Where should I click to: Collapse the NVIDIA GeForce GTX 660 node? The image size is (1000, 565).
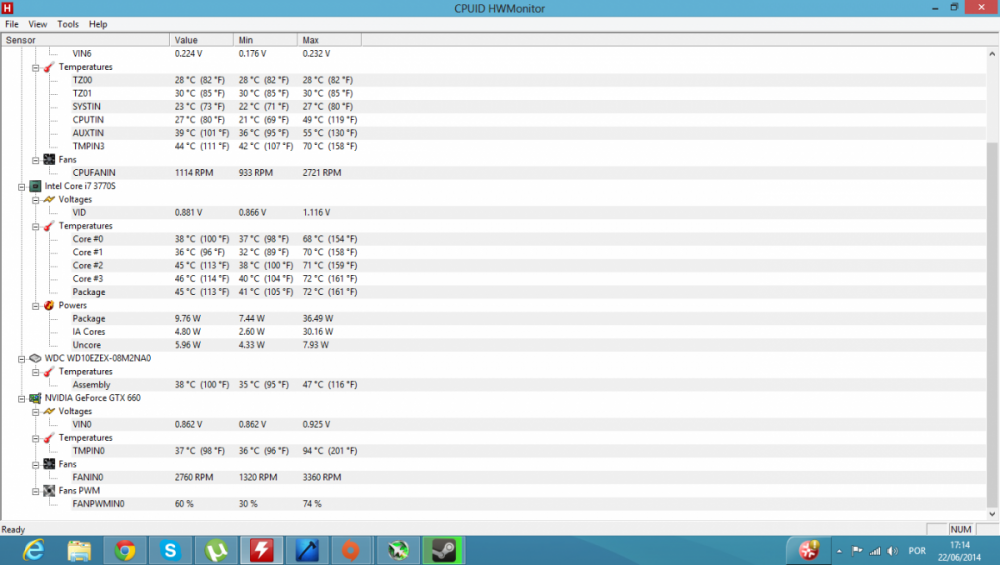click(22, 398)
